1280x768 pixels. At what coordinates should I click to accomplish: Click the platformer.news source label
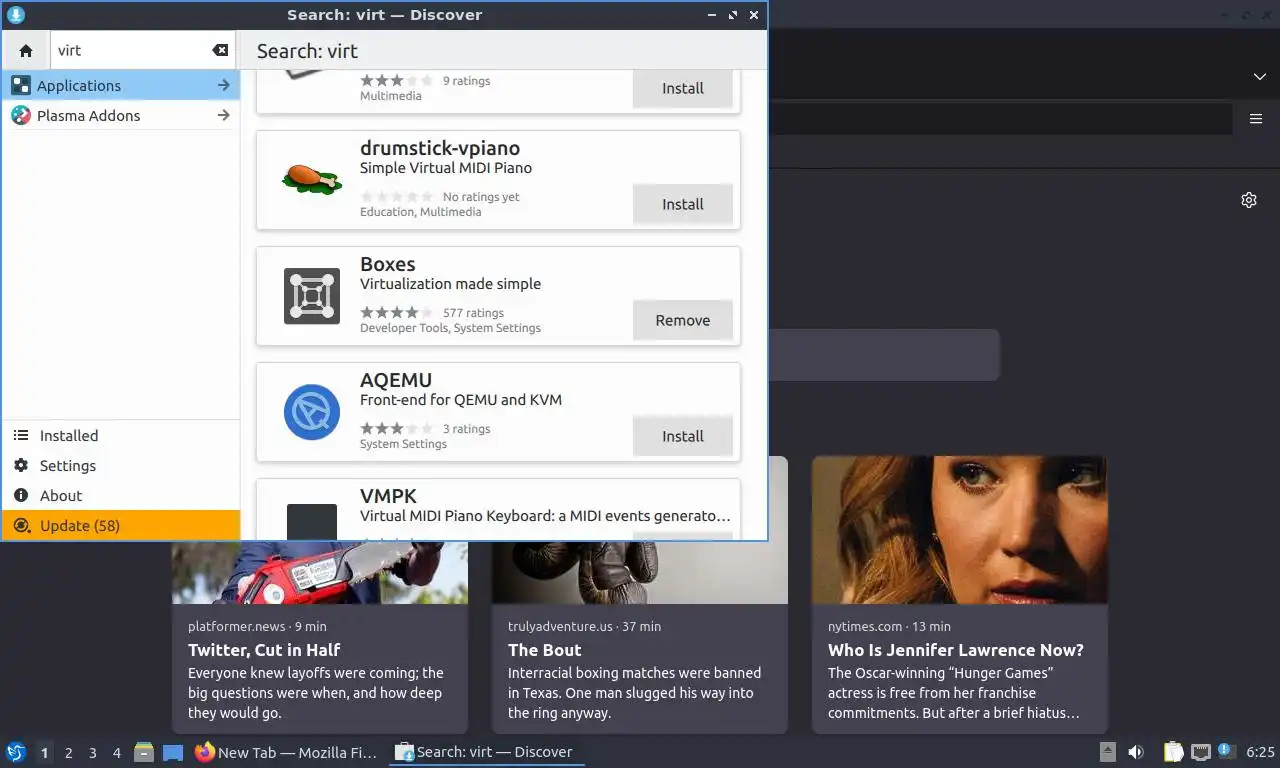coord(236,627)
